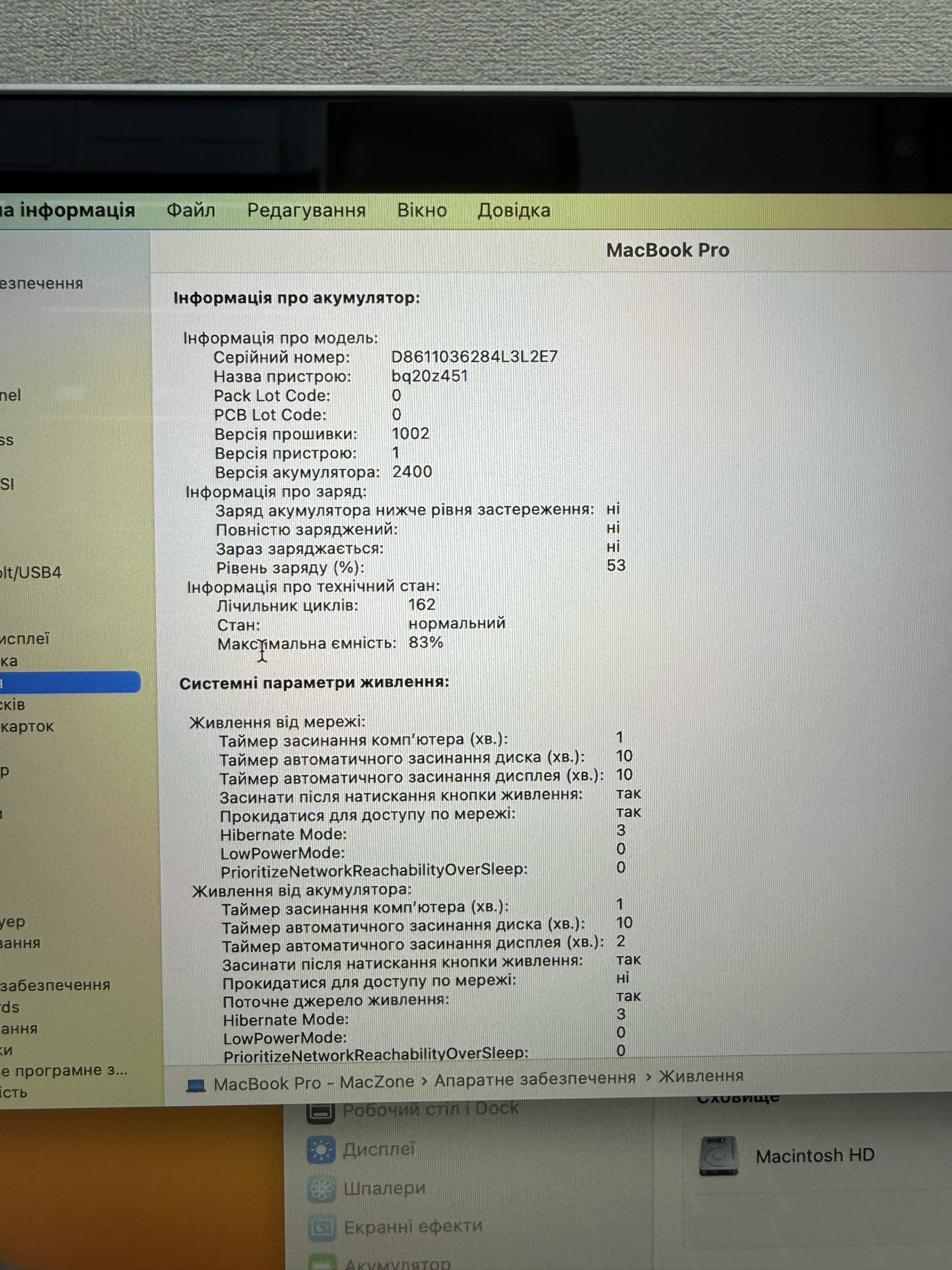Click the 'Інформація про модель:' subheading
952x1270 pixels.
281,338
